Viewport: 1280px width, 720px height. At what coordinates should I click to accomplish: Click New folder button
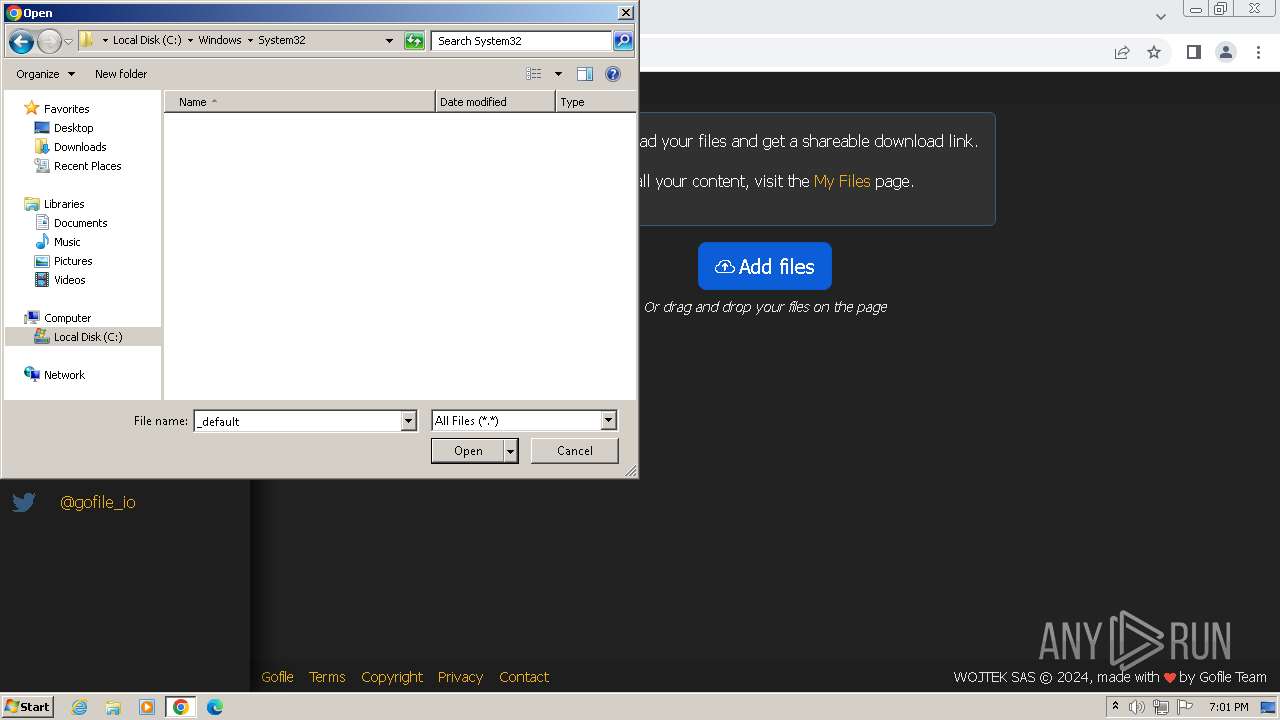tap(121, 74)
